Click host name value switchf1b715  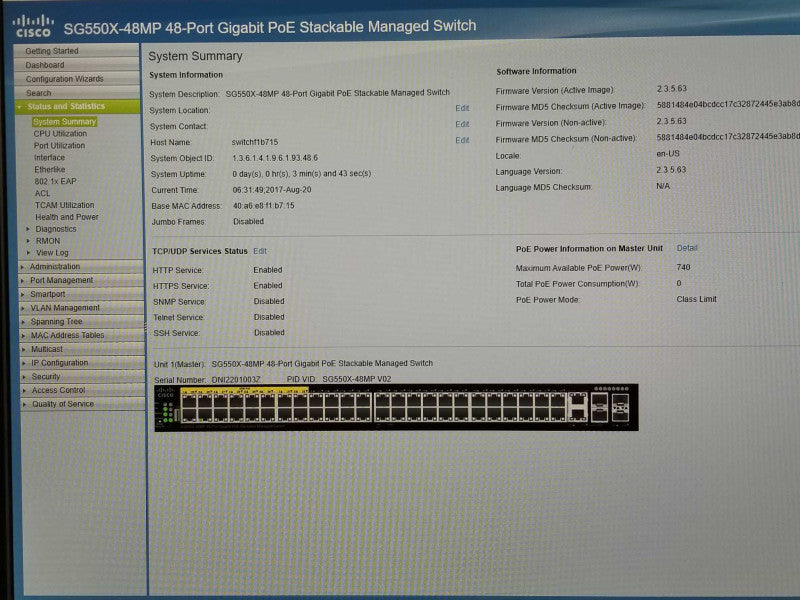[x=255, y=142]
